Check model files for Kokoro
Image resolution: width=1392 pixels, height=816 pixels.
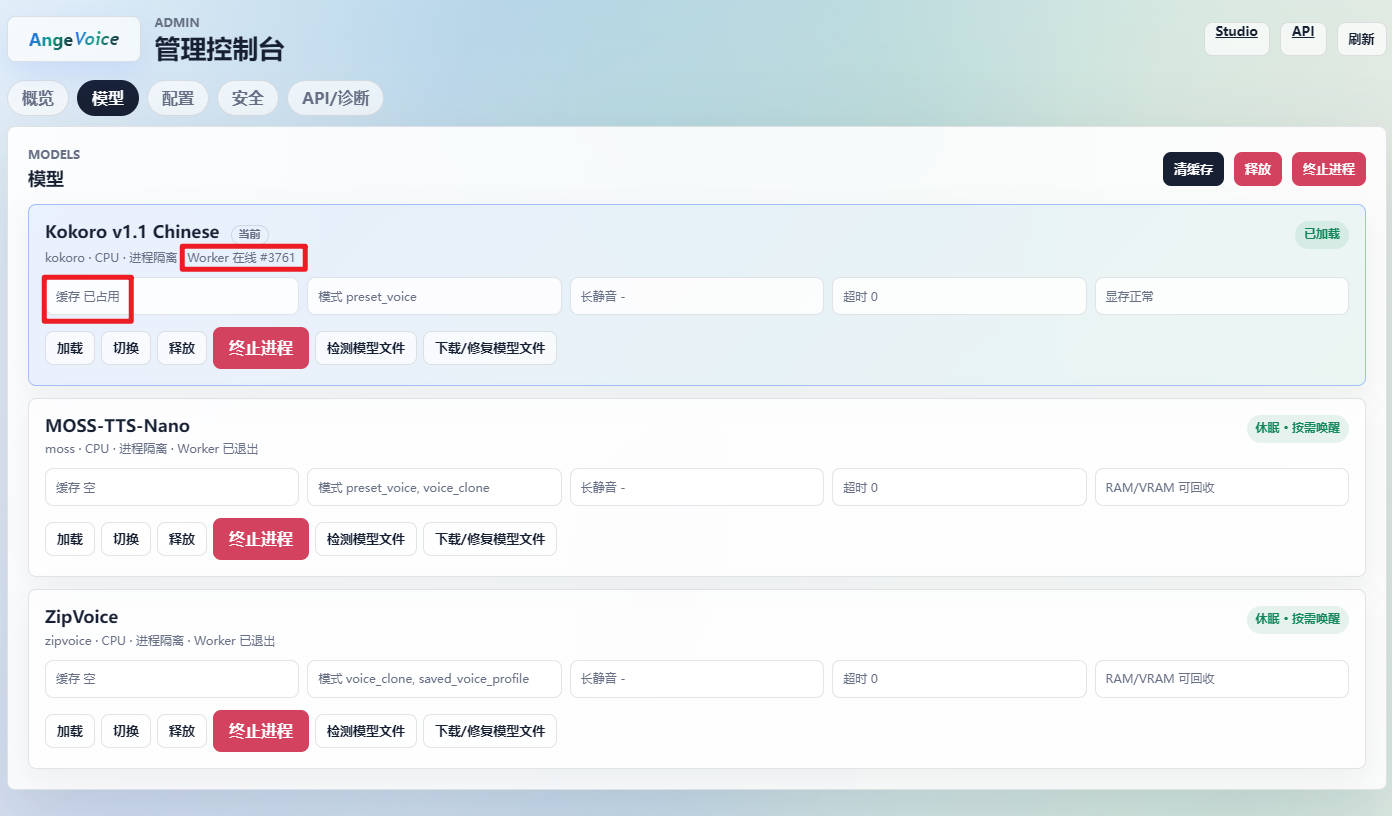[x=366, y=348]
